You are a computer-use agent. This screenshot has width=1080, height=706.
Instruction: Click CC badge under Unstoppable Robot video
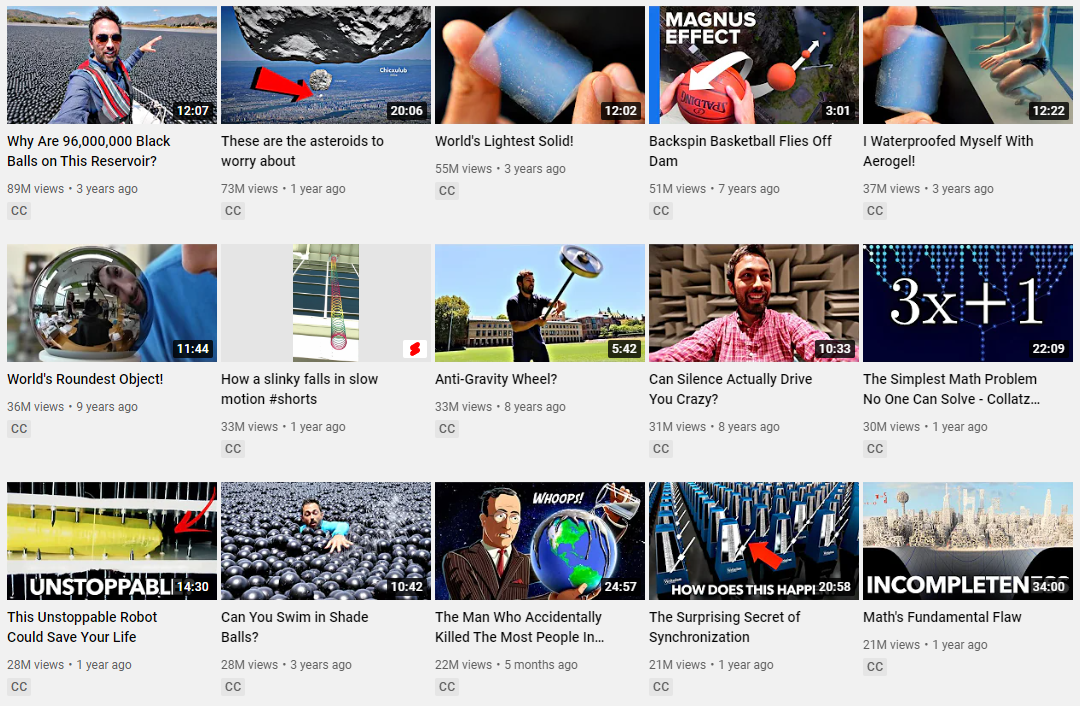point(19,687)
